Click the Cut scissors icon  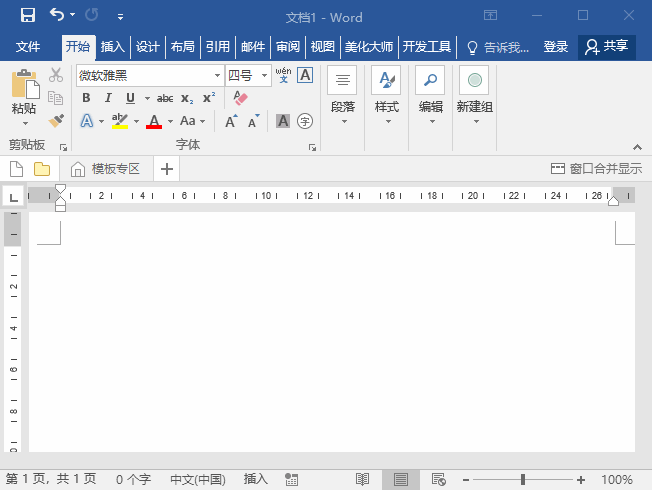point(56,76)
